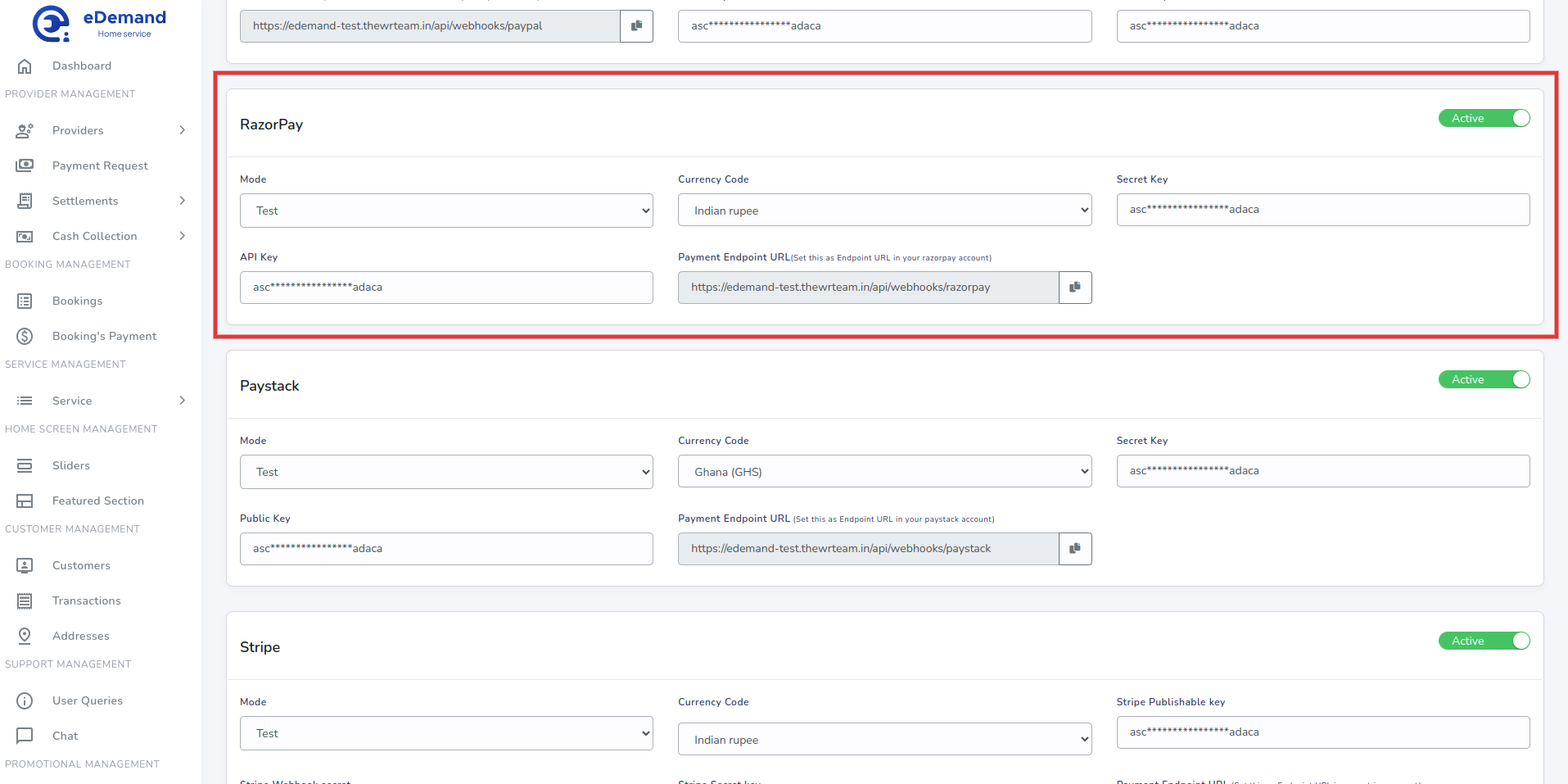
Task: Open Paystack Mode dropdown
Action: click(446, 472)
